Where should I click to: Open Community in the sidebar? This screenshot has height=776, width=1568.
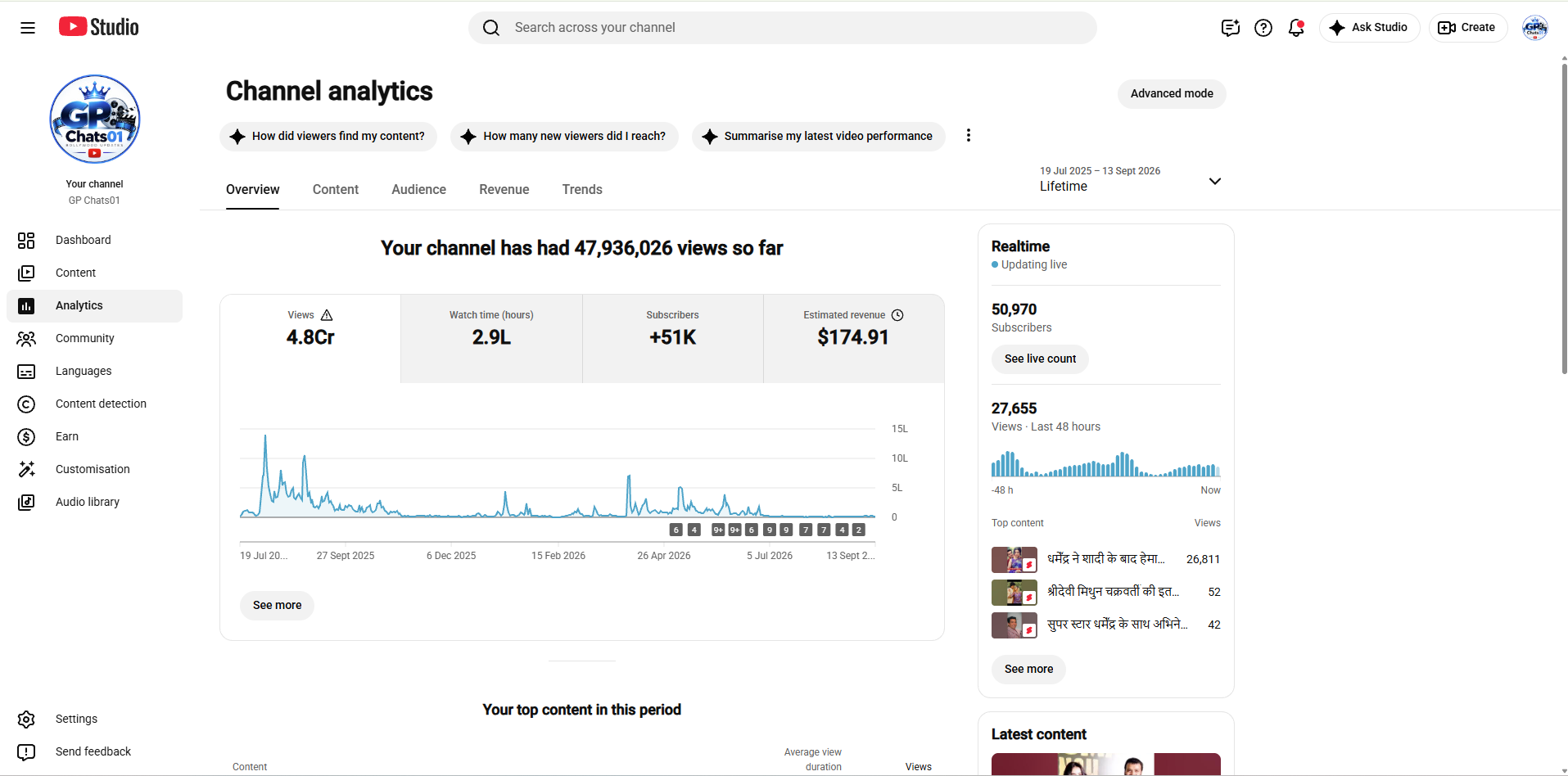click(94, 338)
